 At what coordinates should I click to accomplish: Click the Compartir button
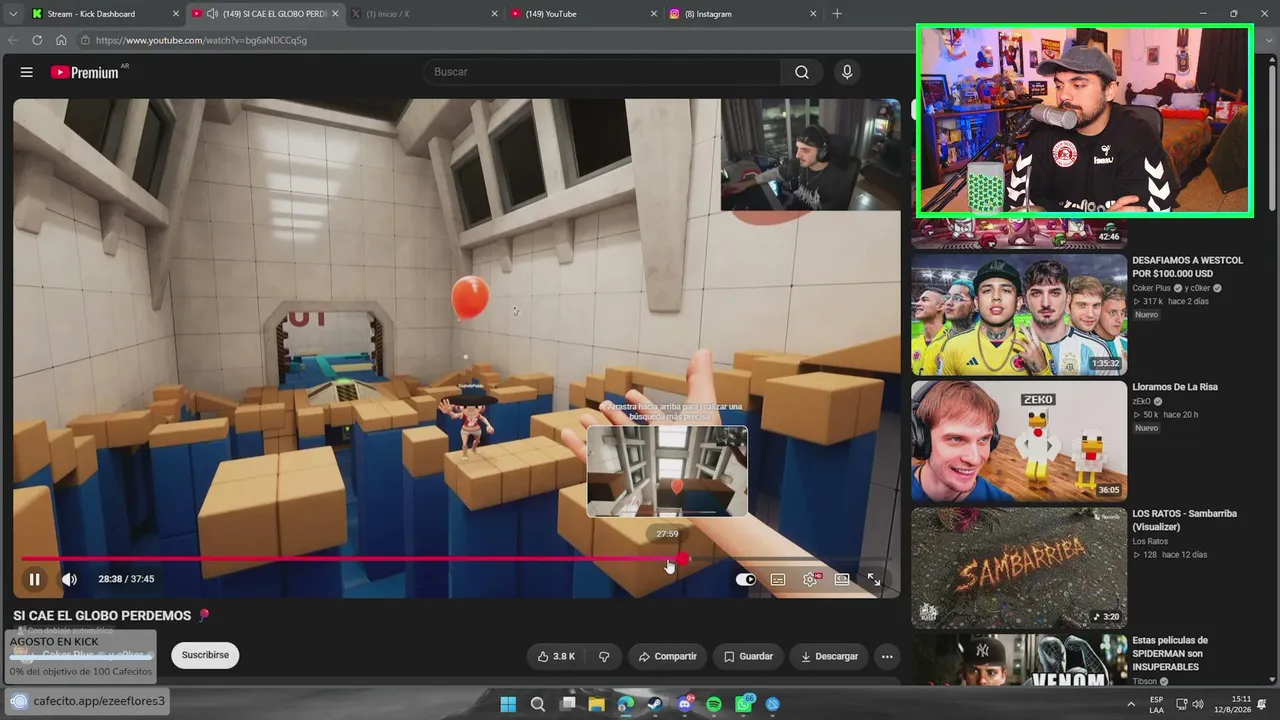click(x=667, y=656)
